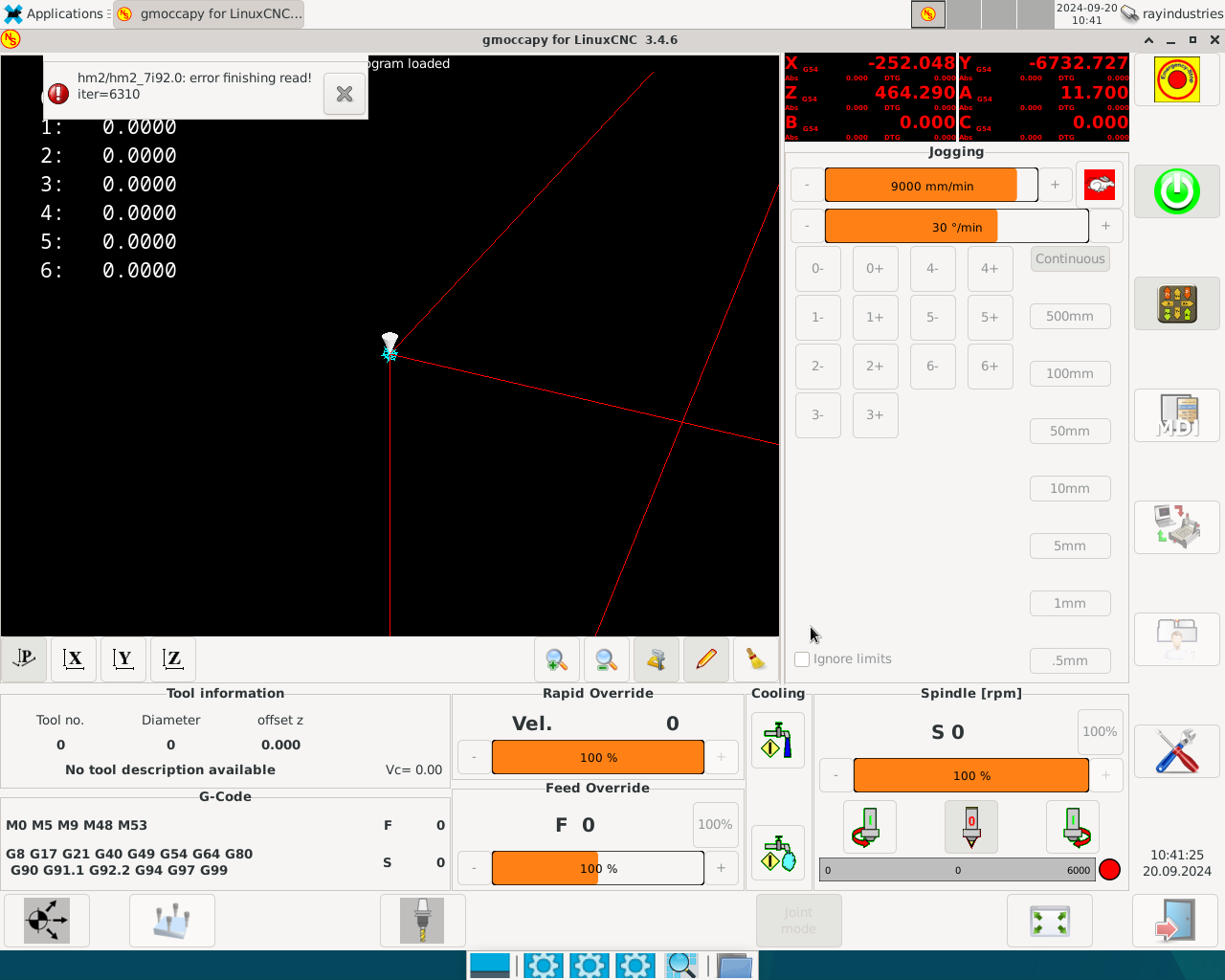Toggle fullscreen preview button
Viewport: 1225px width, 980px height.
tap(1050, 921)
